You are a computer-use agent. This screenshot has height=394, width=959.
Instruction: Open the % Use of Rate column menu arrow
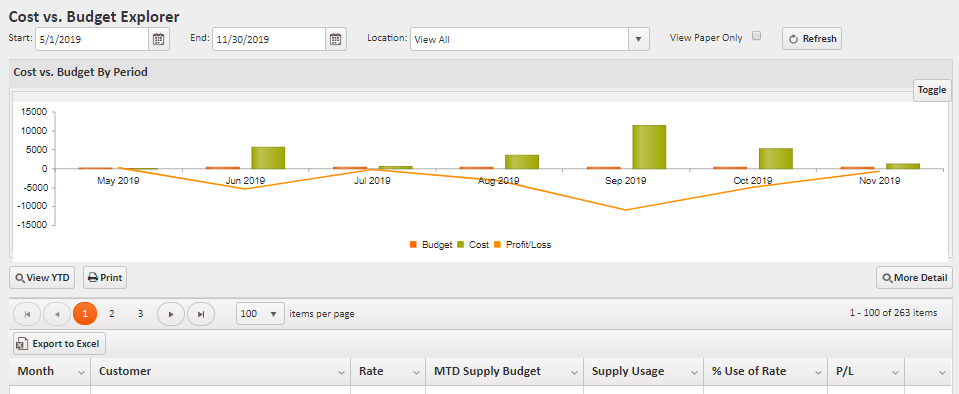point(818,372)
